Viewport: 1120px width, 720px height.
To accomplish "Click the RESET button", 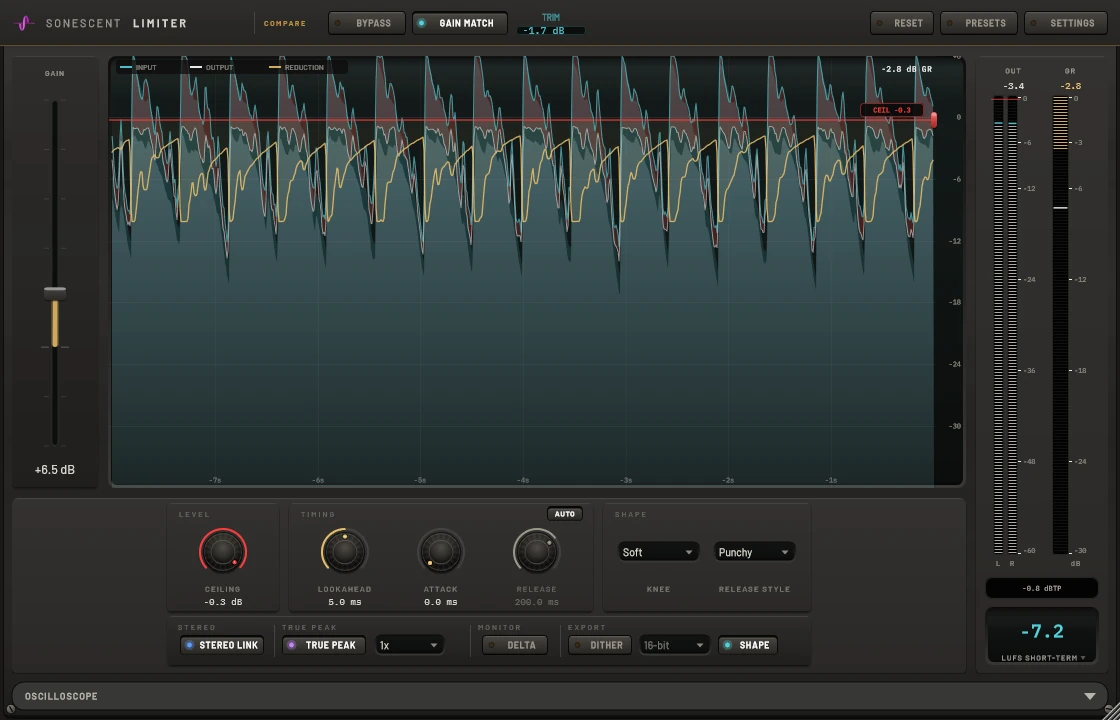I will point(901,23).
